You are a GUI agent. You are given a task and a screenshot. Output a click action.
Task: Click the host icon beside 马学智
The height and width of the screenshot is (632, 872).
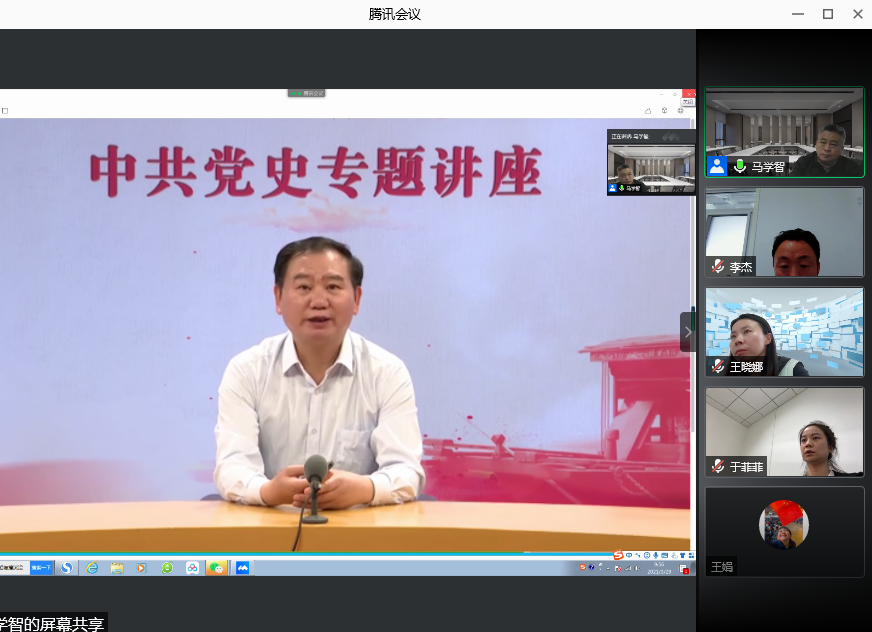pos(717,166)
